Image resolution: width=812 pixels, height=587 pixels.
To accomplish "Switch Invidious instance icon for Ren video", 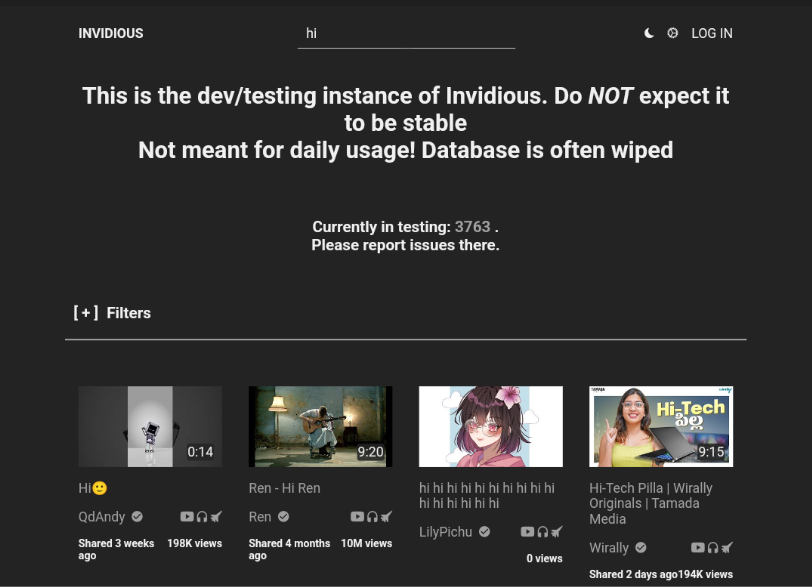I will coord(386,517).
